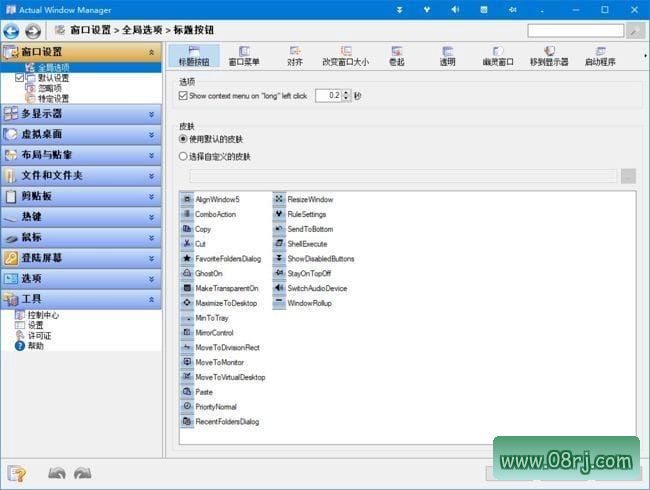Select the MoveToMonitor icon

[x=187, y=362]
